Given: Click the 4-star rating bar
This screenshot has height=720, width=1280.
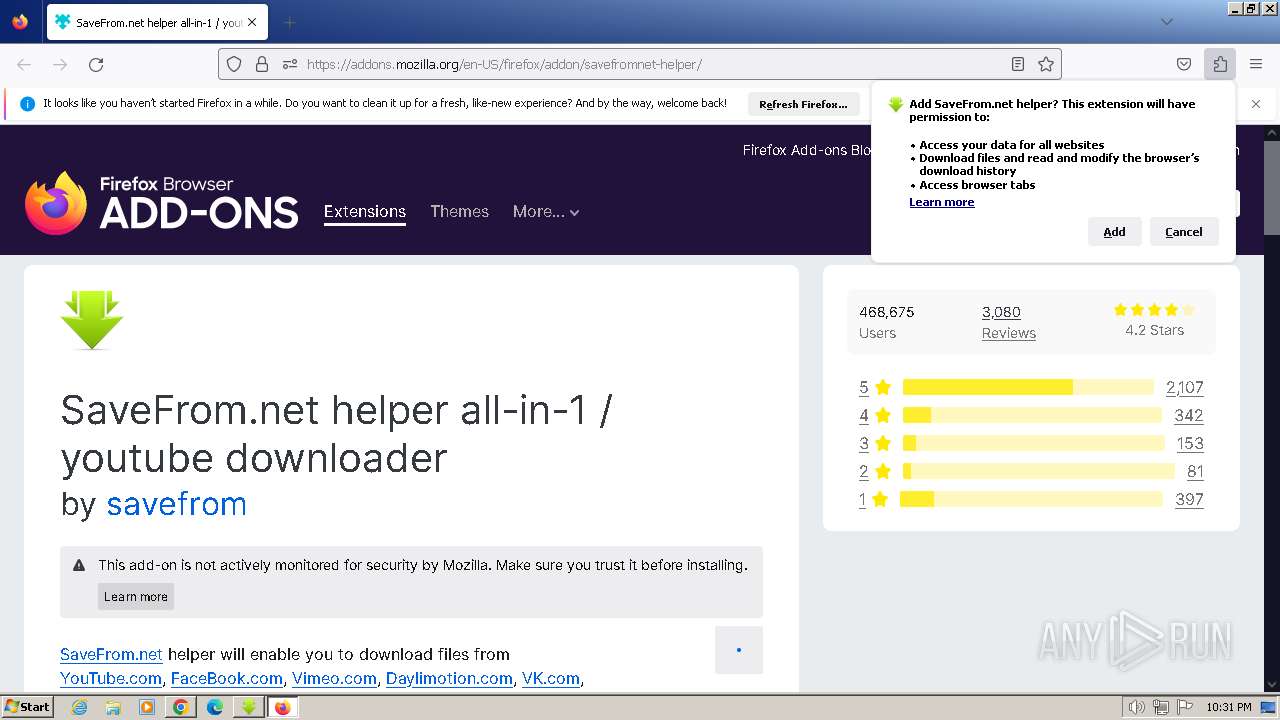Looking at the screenshot, I should click(x=1032, y=415).
